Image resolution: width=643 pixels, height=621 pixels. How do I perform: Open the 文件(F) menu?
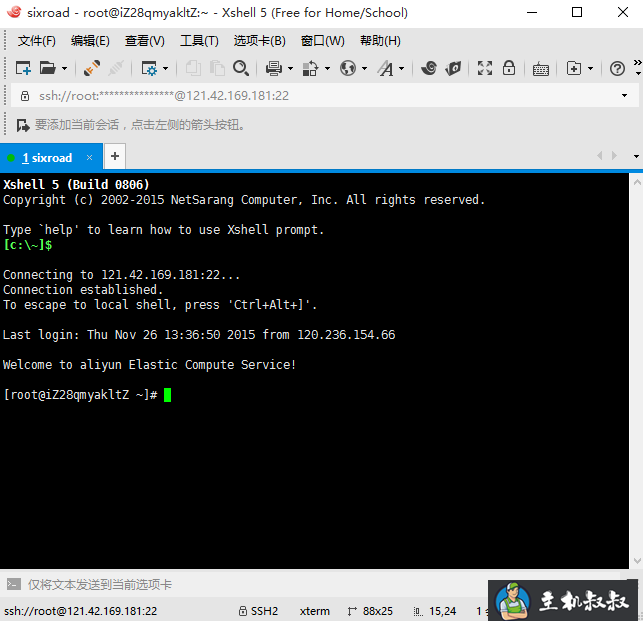[x=36, y=41]
